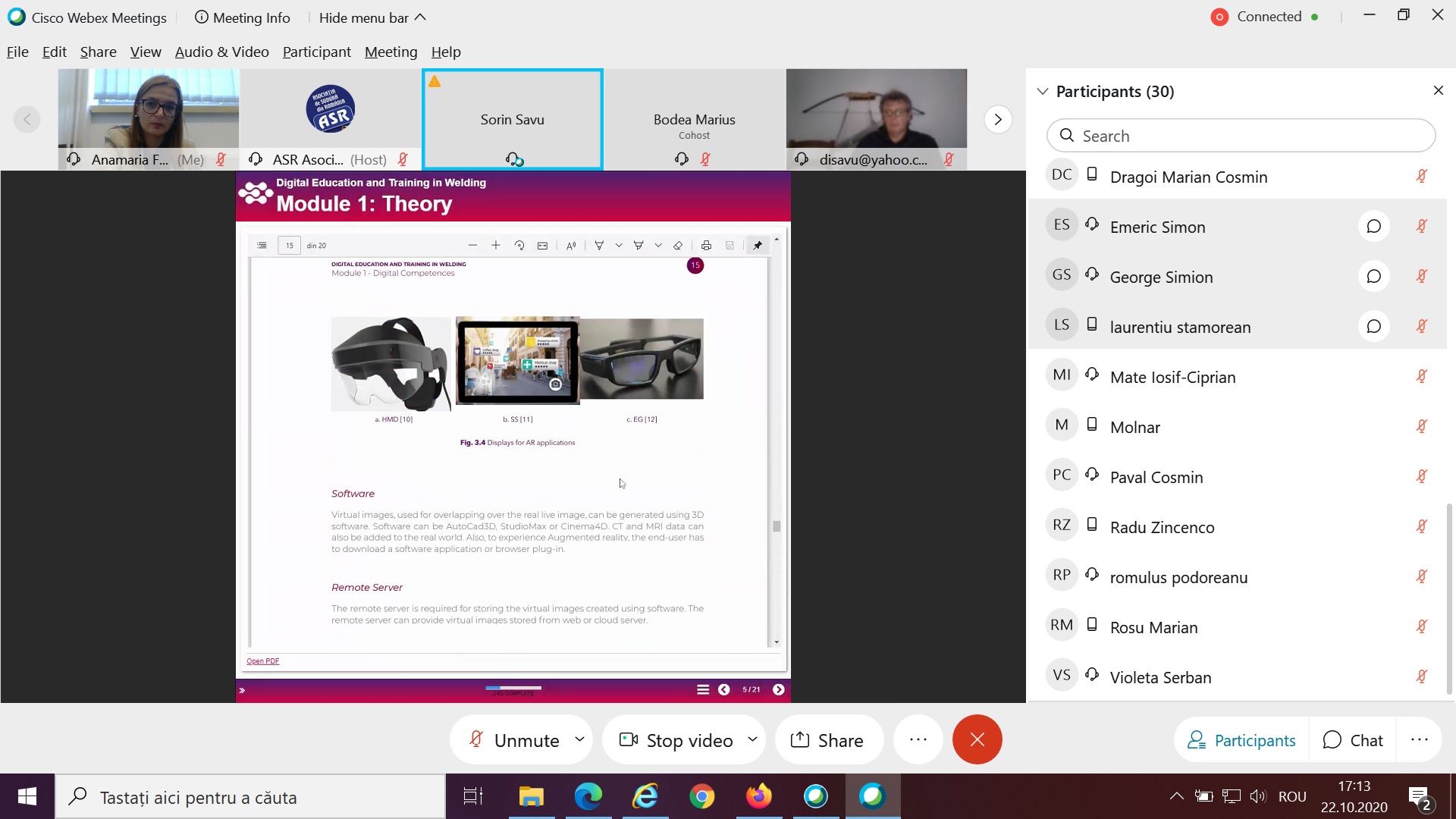Open File Explorer from the taskbar
The width and height of the screenshot is (1456, 819).
(x=531, y=796)
